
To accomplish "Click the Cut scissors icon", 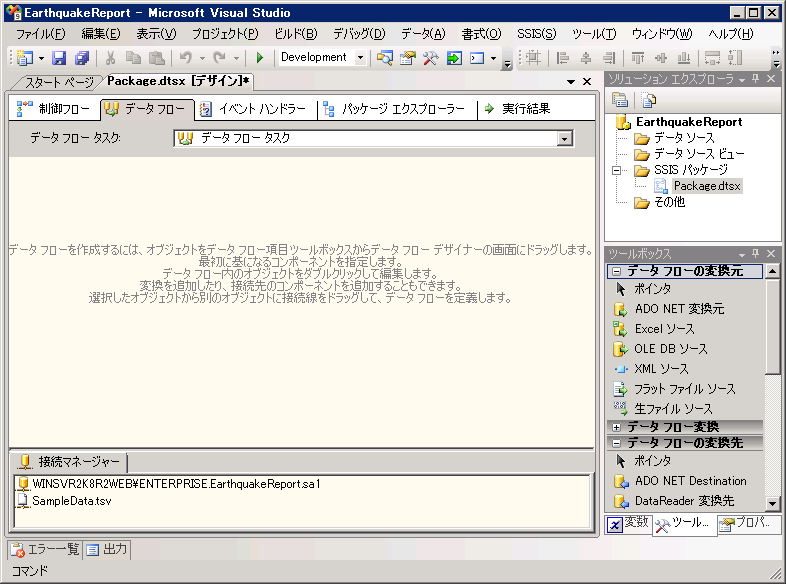I will (110, 58).
